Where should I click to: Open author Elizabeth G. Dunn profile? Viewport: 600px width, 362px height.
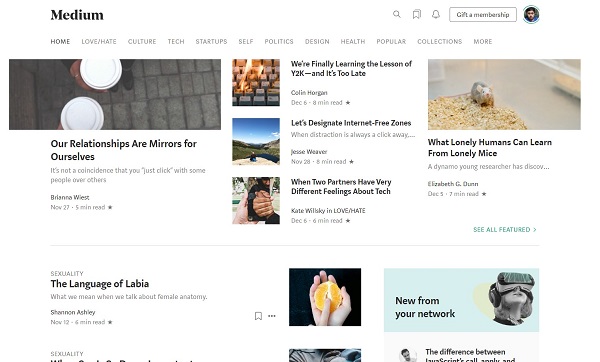point(453,184)
